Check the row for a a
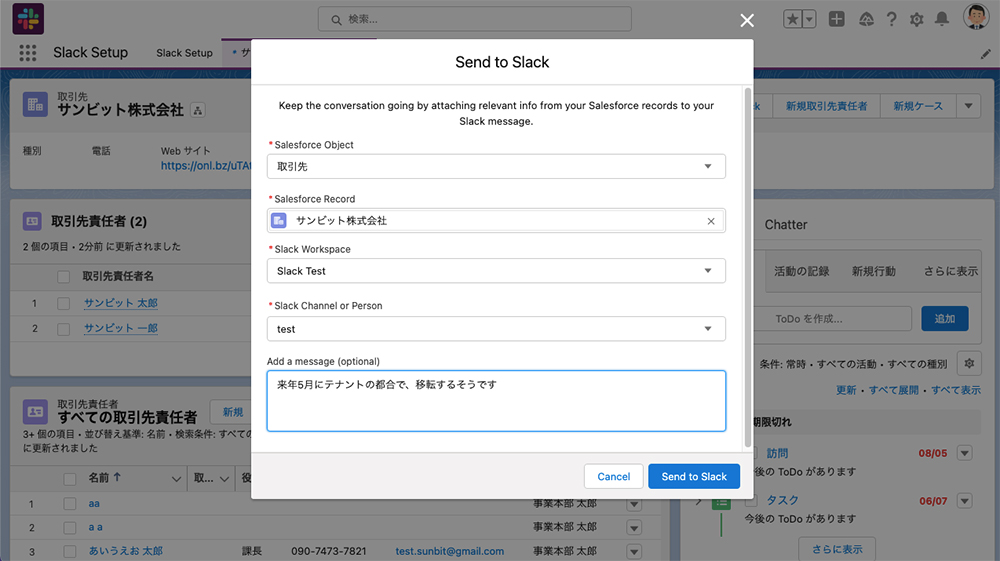 point(70,527)
